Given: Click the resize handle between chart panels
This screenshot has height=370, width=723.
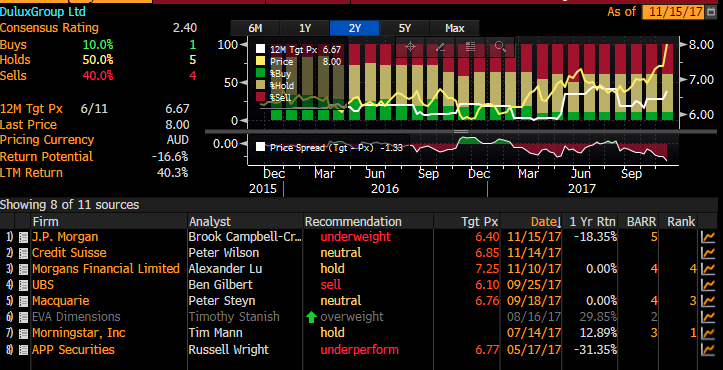Looking at the screenshot, I should (x=461, y=131).
